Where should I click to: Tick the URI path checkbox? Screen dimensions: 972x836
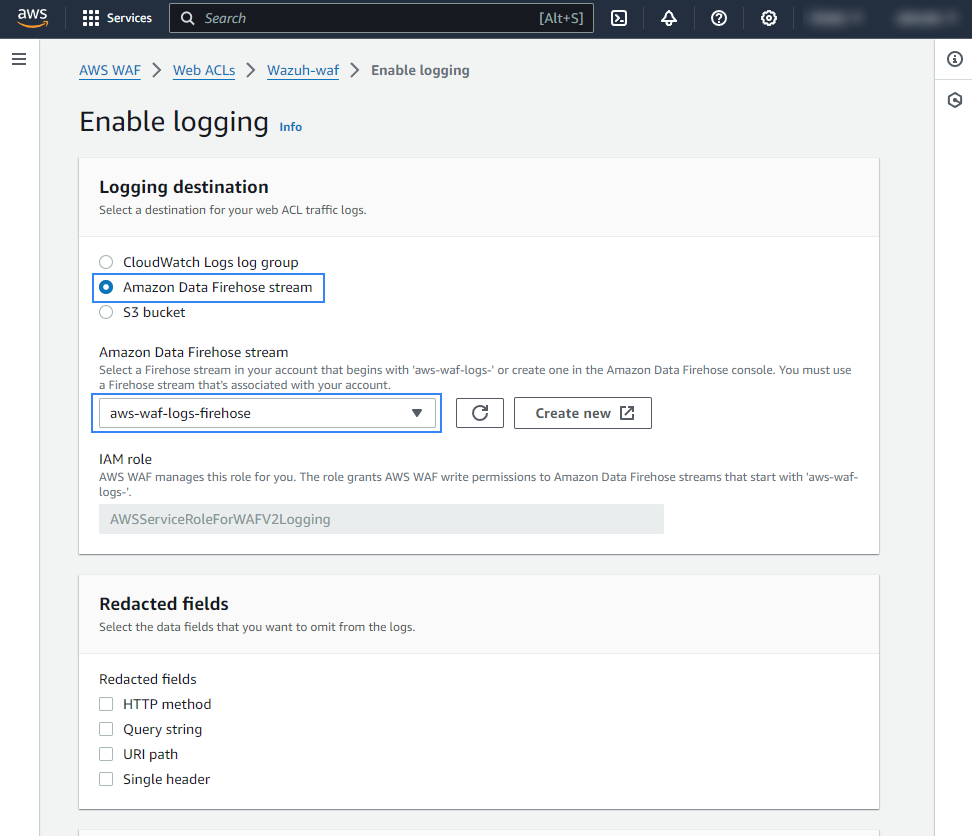tap(106, 754)
